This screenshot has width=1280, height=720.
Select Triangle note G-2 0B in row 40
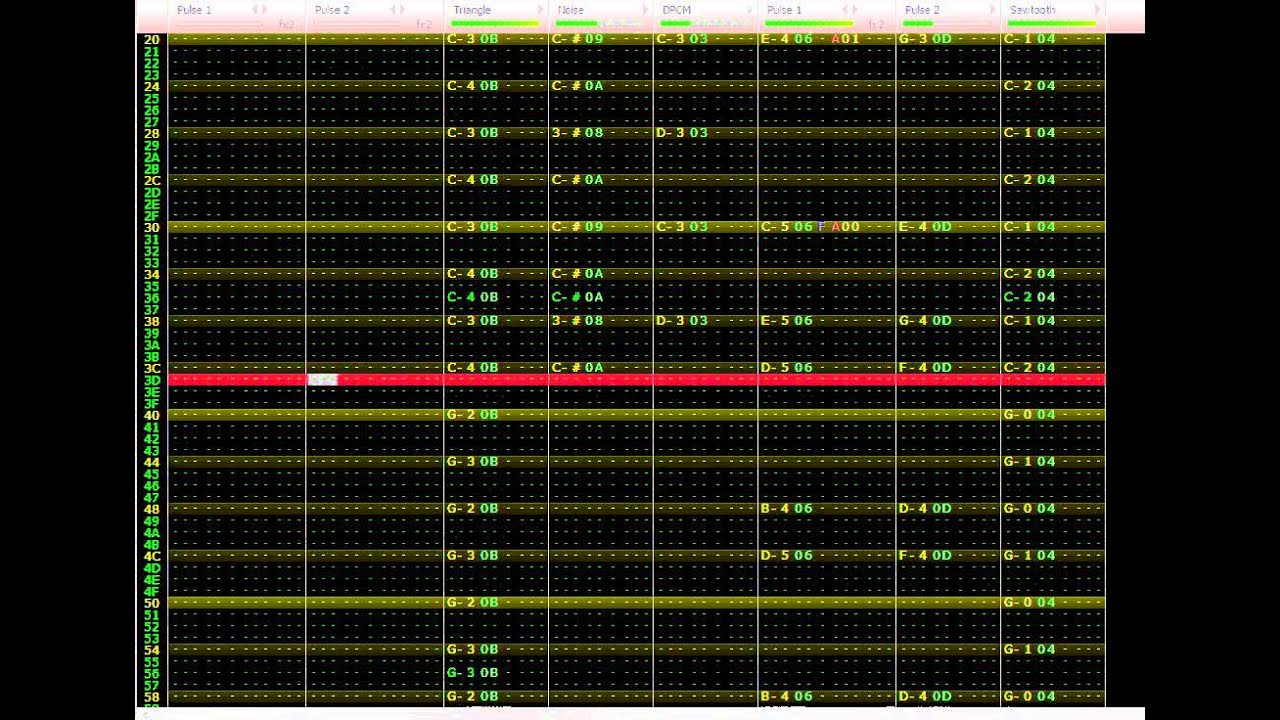pos(472,415)
